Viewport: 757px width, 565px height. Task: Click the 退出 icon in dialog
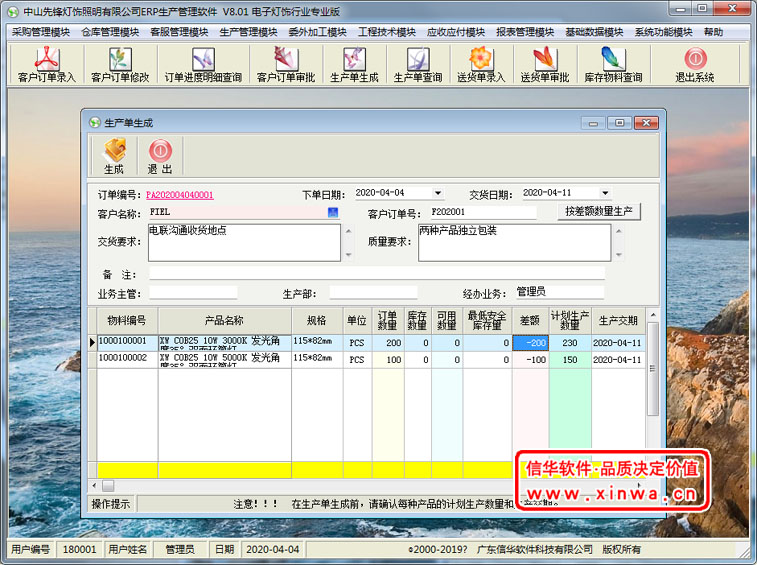click(x=160, y=155)
